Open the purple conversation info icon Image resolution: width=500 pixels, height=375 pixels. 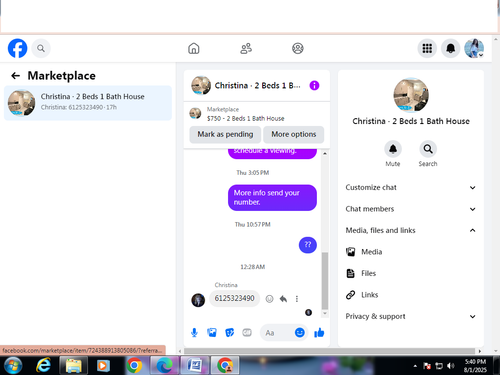[x=314, y=85]
